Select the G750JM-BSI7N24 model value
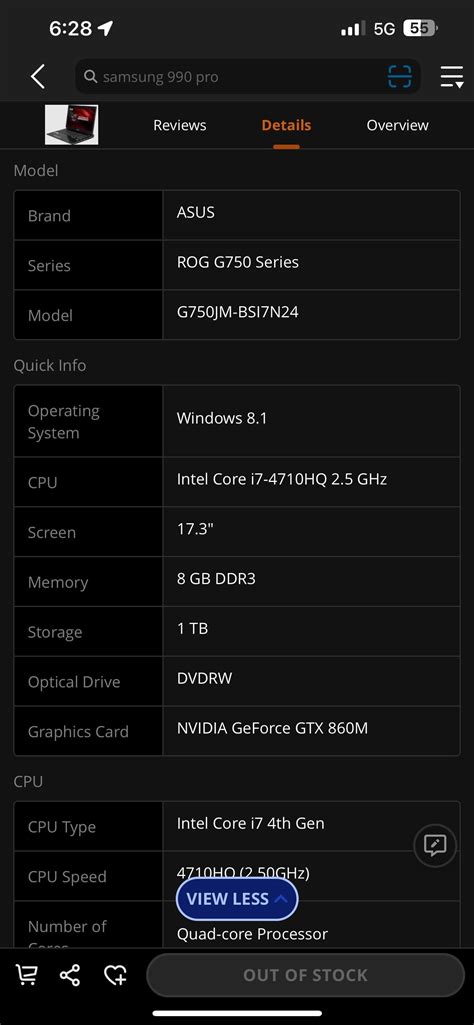 tap(237, 312)
